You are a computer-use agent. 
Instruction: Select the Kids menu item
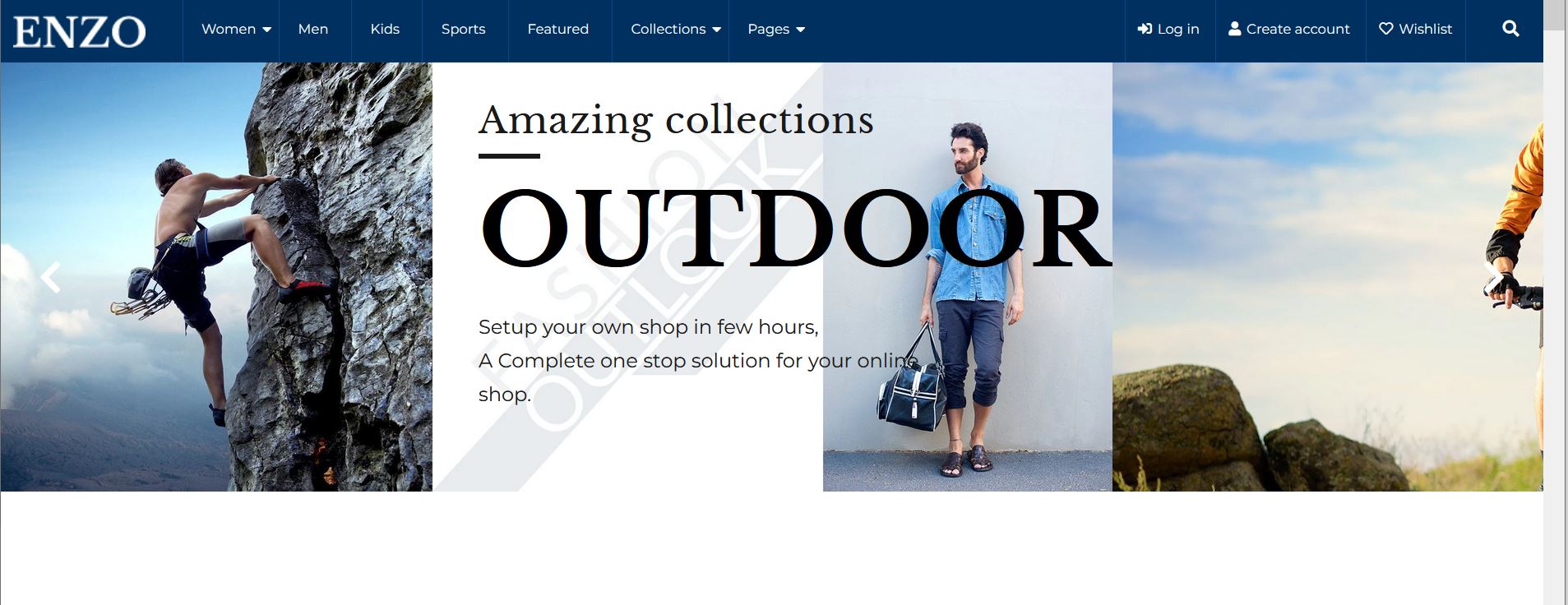point(385,29)
